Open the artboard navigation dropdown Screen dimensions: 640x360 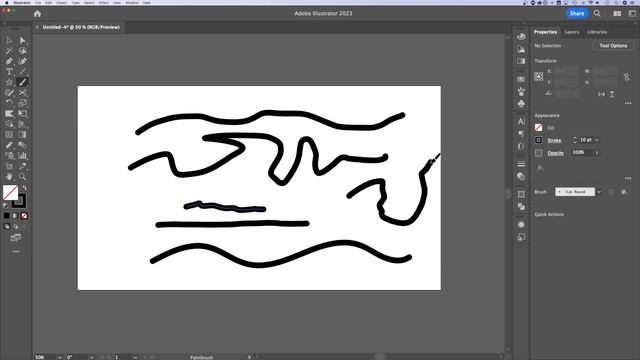pos(135,357)
